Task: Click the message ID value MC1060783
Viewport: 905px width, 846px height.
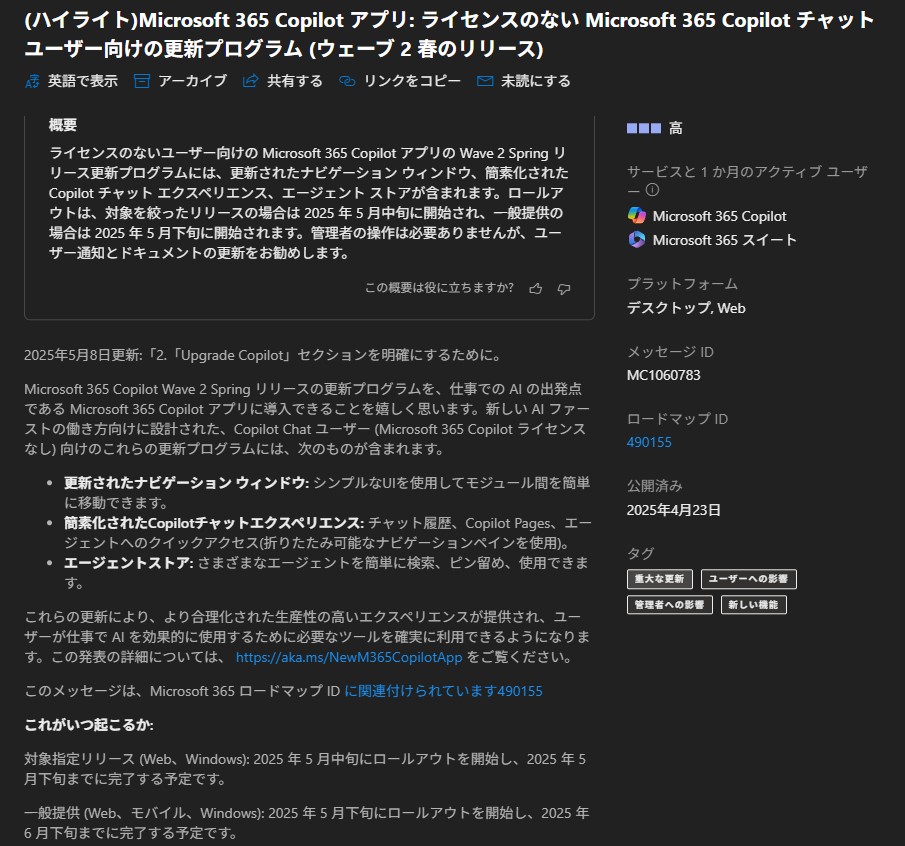Action: point(664,375)
